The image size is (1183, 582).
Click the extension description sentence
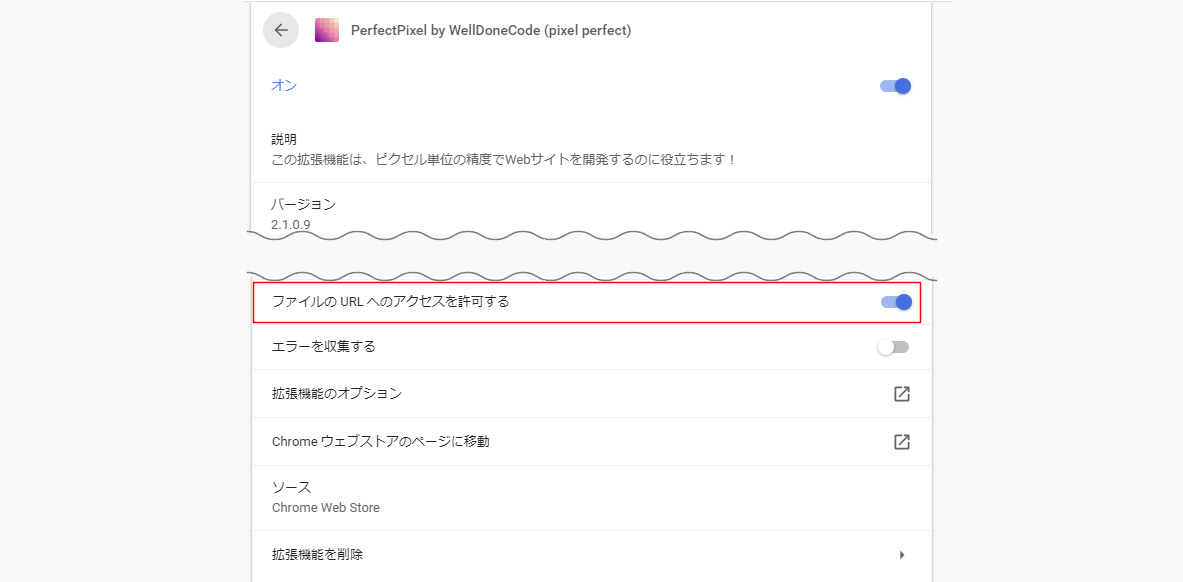502,160
